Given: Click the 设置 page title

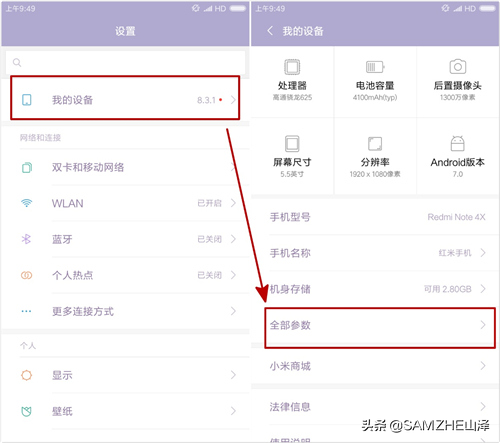Looking at the screenshot, I should click(125, 31).
